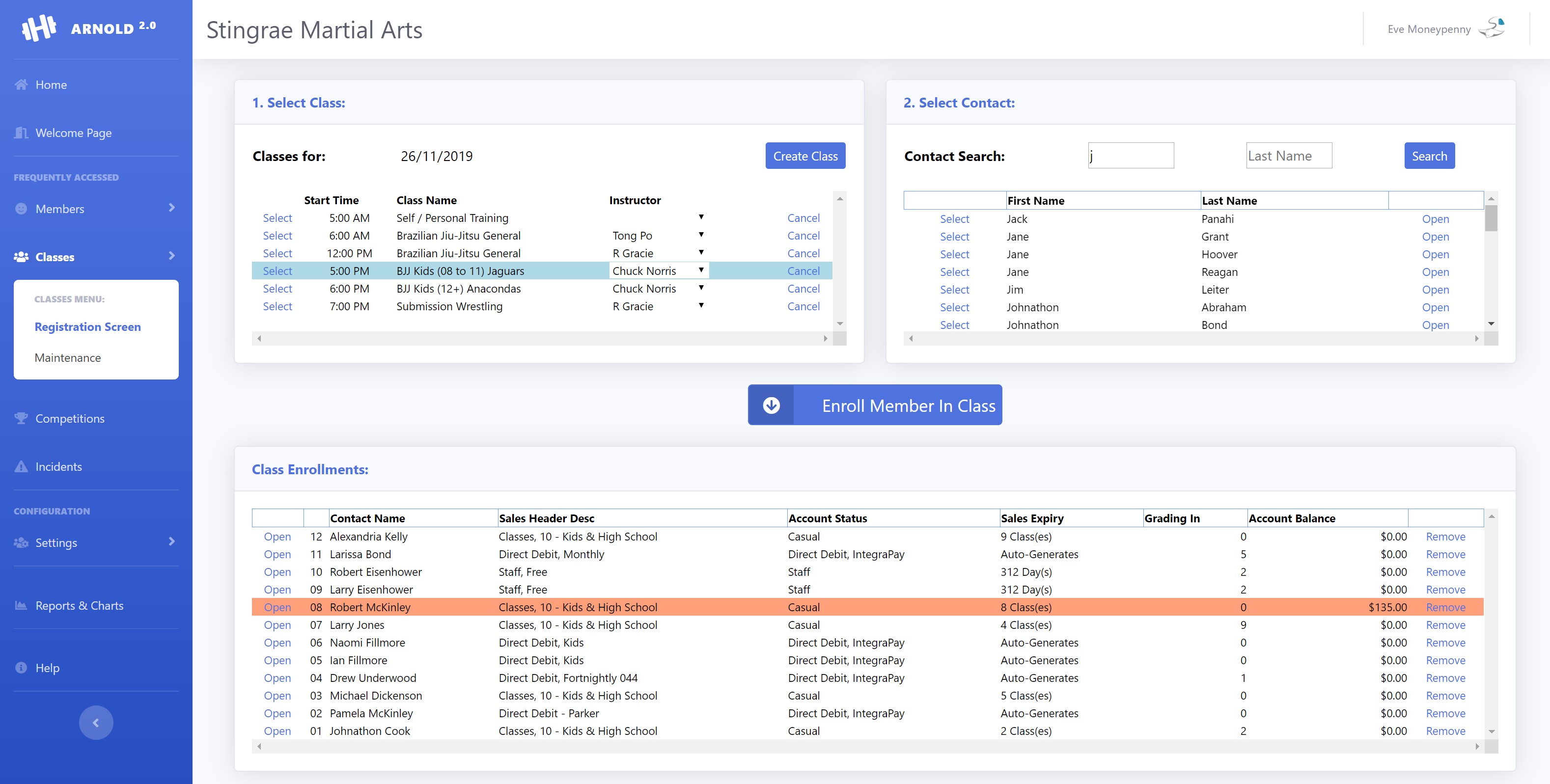1550x784 pixels.
Task: Click the Create Class button
Action: point(805,156)
